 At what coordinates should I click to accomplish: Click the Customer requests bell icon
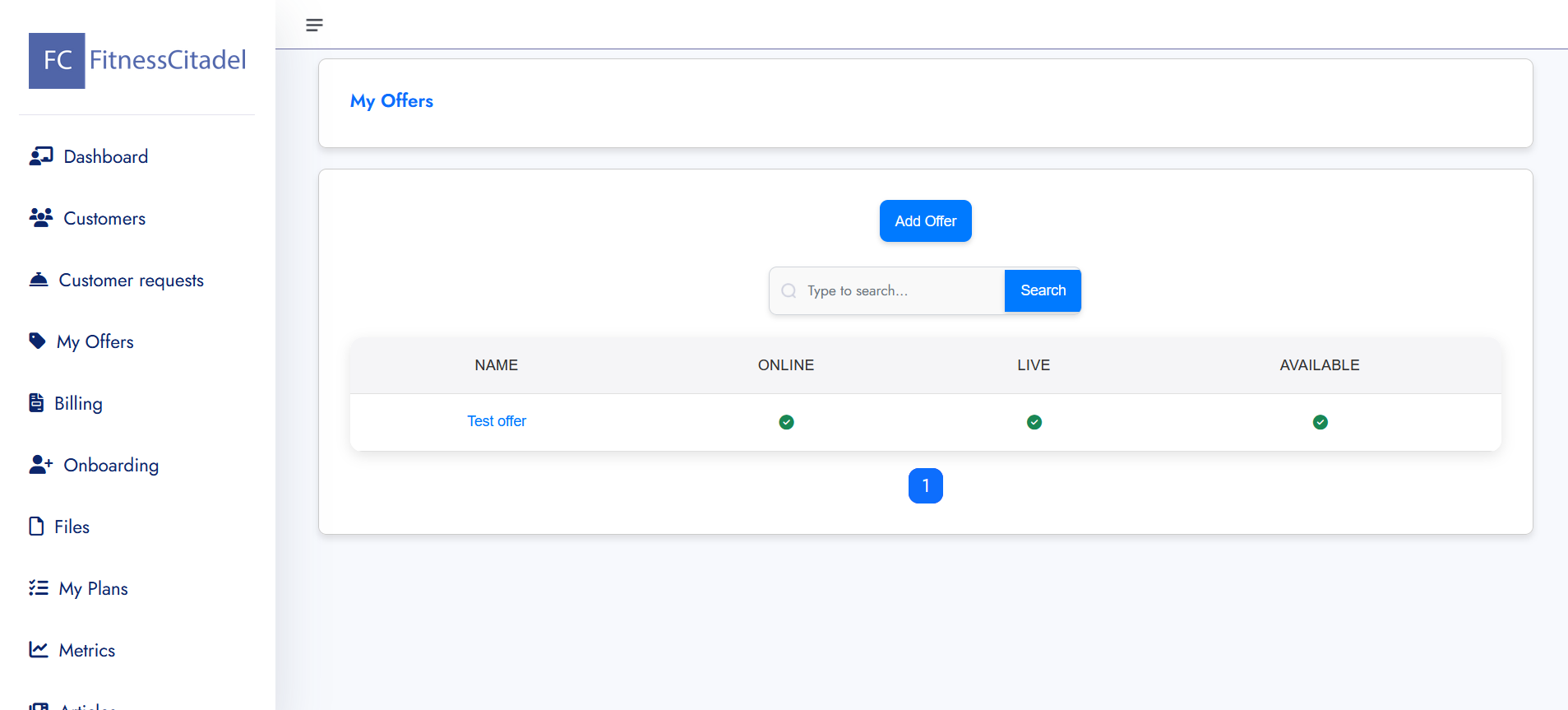coord(39,280)
